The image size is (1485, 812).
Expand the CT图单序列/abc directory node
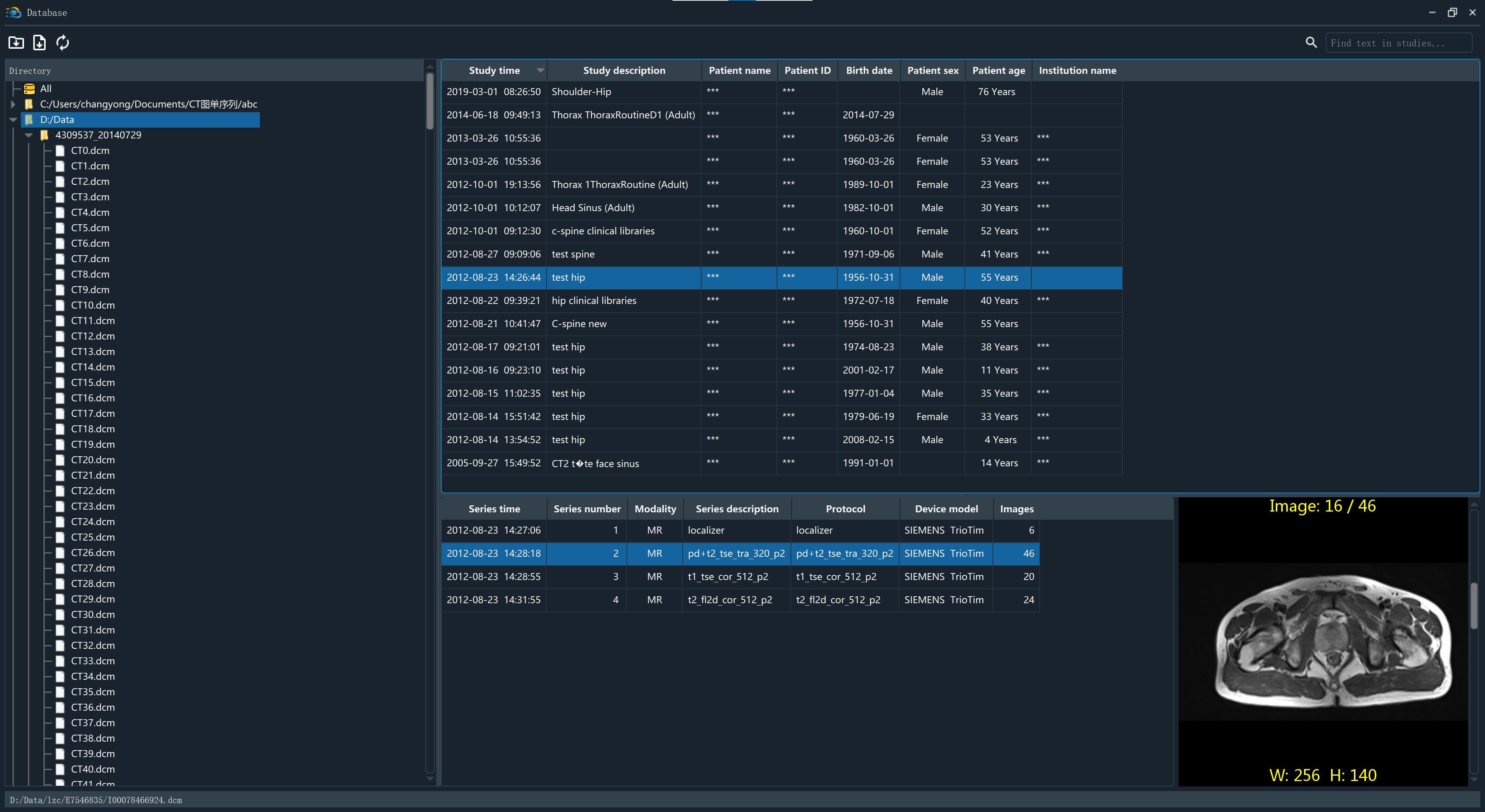13,104
